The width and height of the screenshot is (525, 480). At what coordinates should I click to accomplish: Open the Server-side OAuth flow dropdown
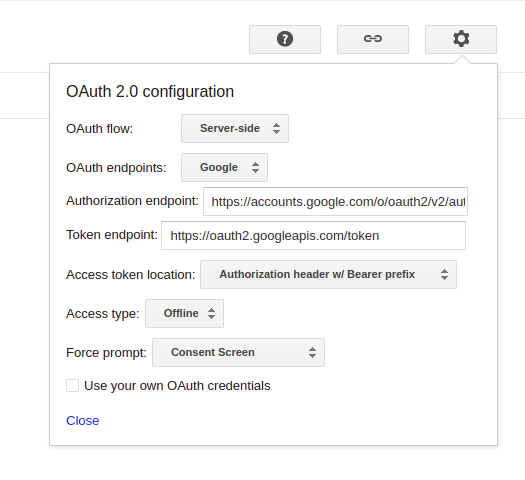click(x=235, y=129)
